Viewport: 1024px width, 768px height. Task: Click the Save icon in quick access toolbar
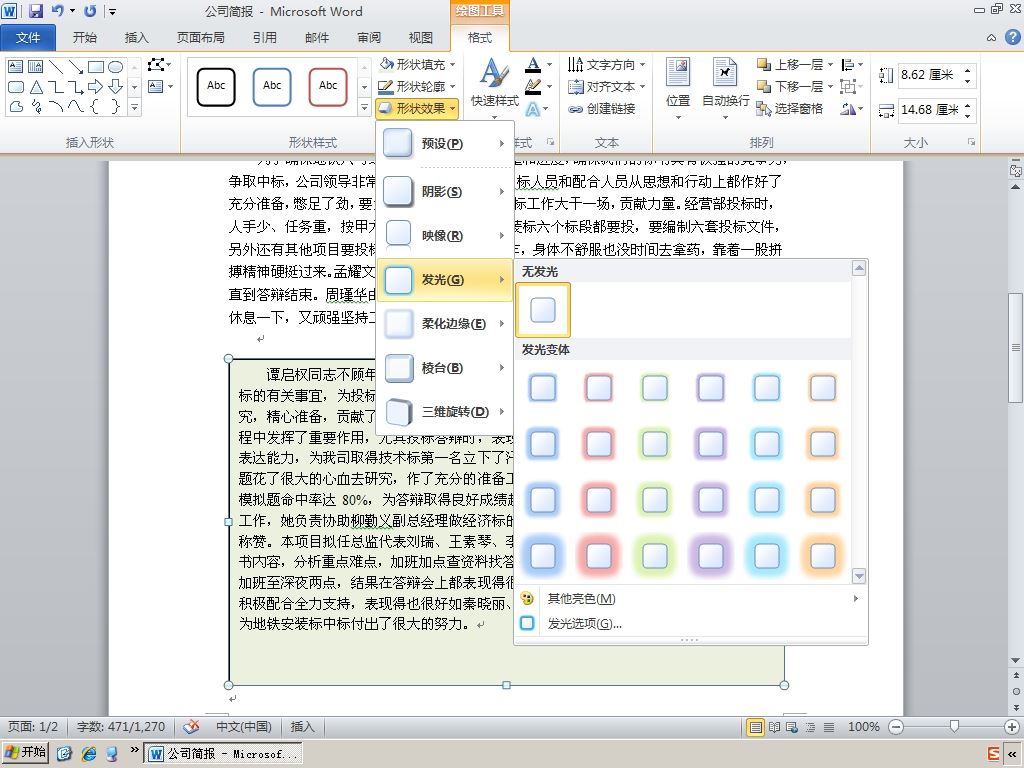coord(35,10)
